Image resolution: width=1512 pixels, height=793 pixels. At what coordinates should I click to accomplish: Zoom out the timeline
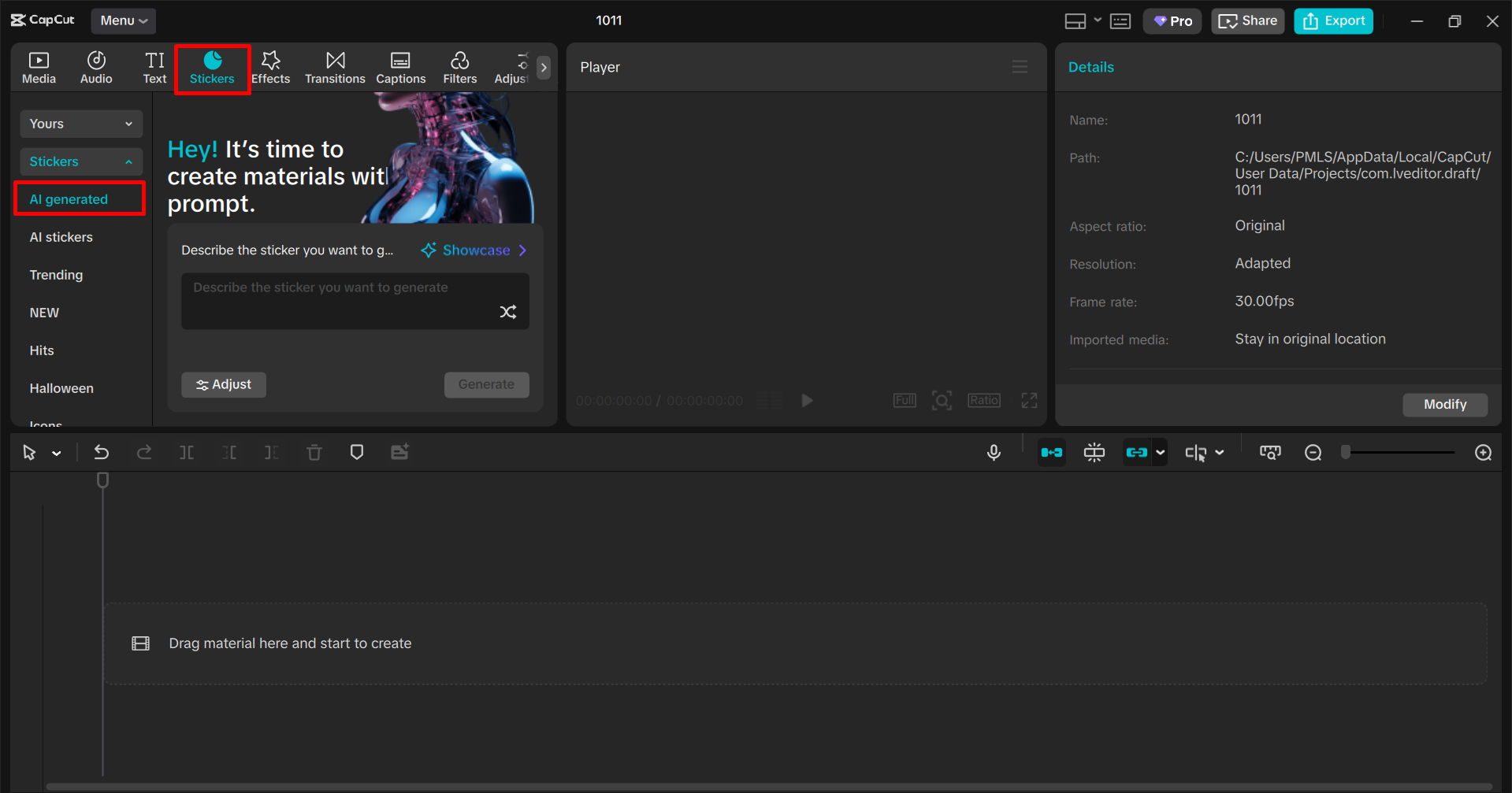click(x=1313, y=453)
